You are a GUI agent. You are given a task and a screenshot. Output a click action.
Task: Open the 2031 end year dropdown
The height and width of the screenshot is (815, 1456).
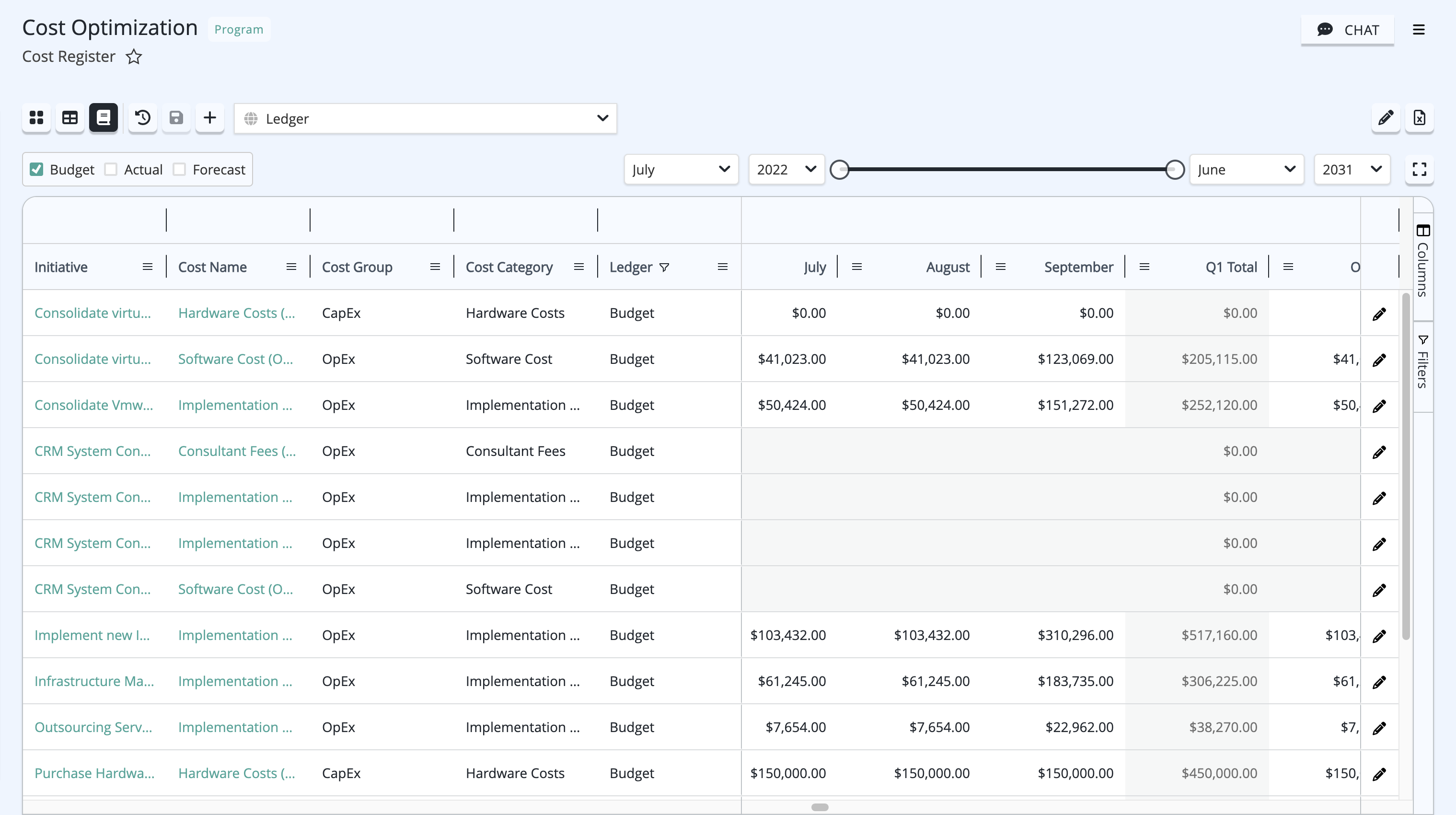(1352, 169)
